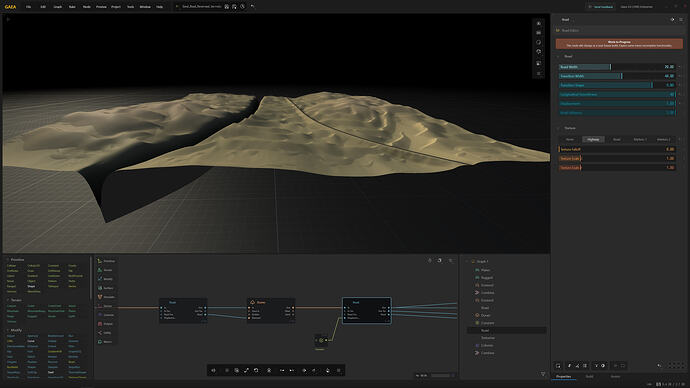Click the first icon in the properties panel bottom toolbar
690x388 pixels.
point(558,366)
